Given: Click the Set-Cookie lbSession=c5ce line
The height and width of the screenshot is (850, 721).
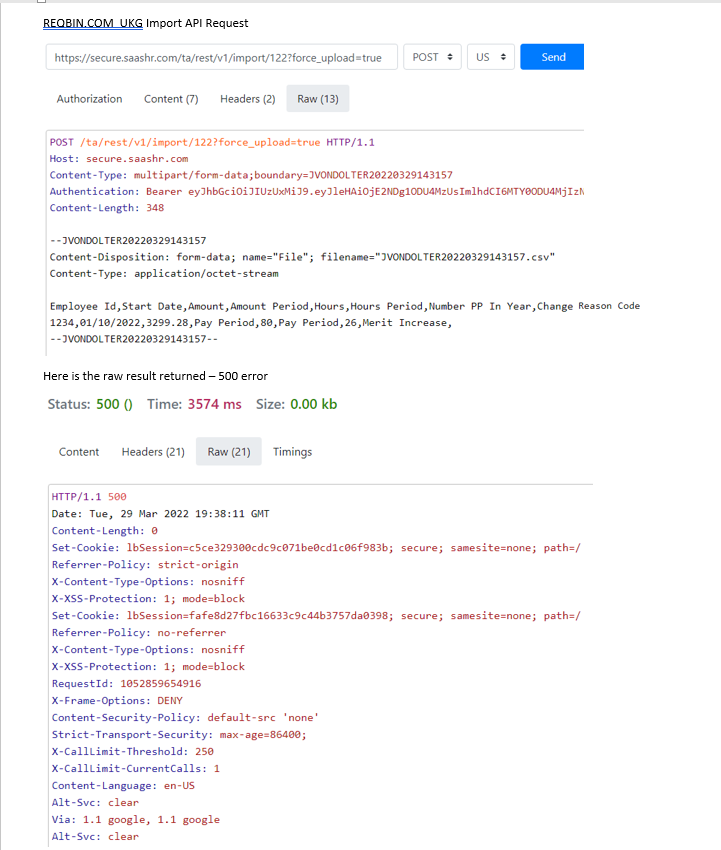Looking at the screenshot, I should [x=316, y=548].
